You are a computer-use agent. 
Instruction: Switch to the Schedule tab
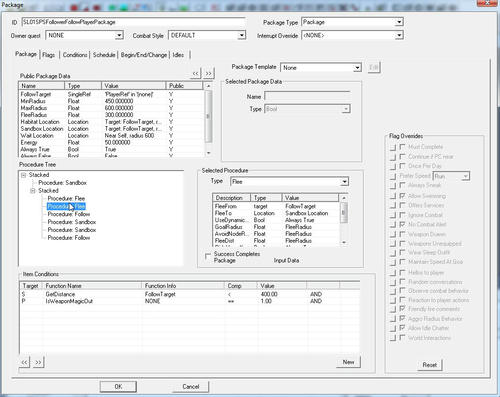(x=104, y=55)
